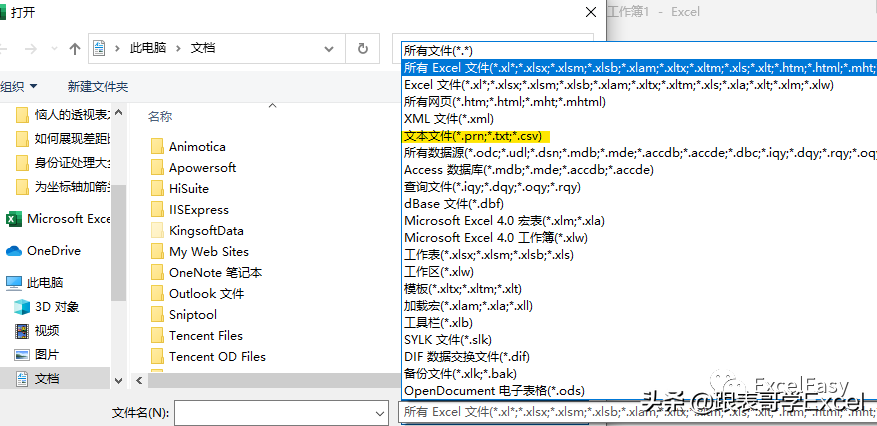Close the 打开 dialog

point(590,12)
